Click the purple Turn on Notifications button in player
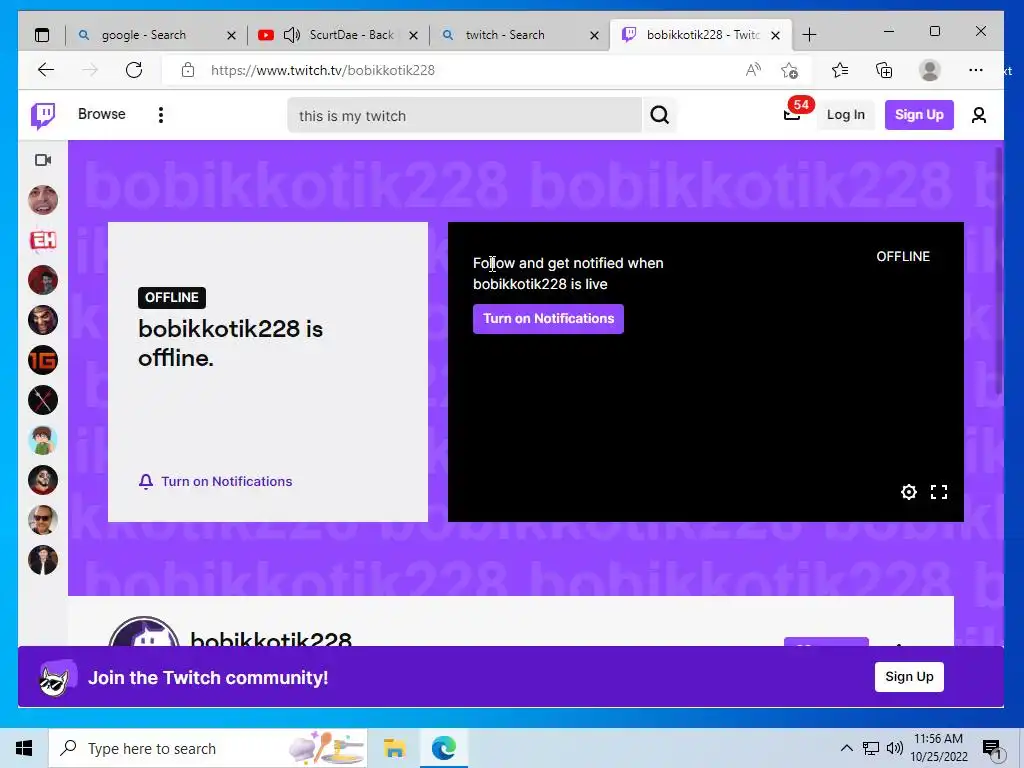1024x768 pixels. pos(548,319)
